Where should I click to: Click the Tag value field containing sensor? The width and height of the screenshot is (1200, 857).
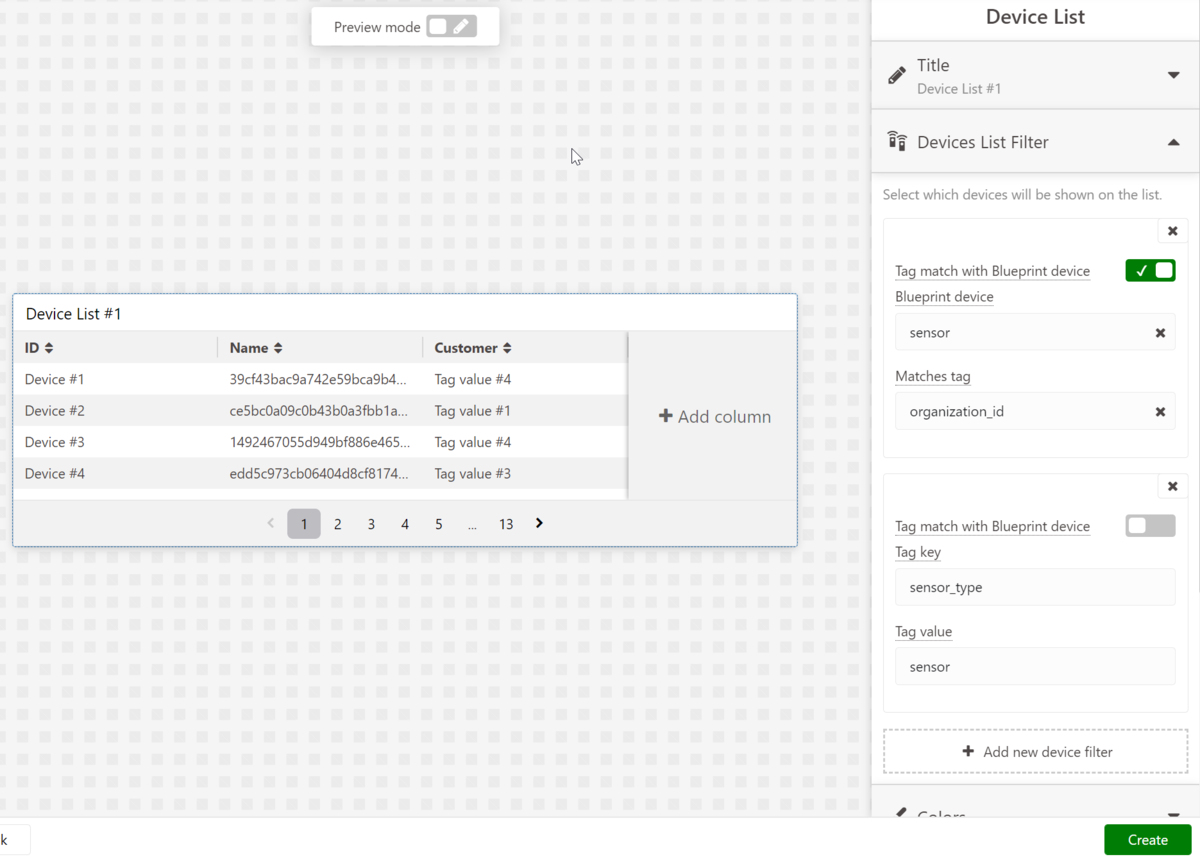pyautogui.click(x=1035, y=667)
